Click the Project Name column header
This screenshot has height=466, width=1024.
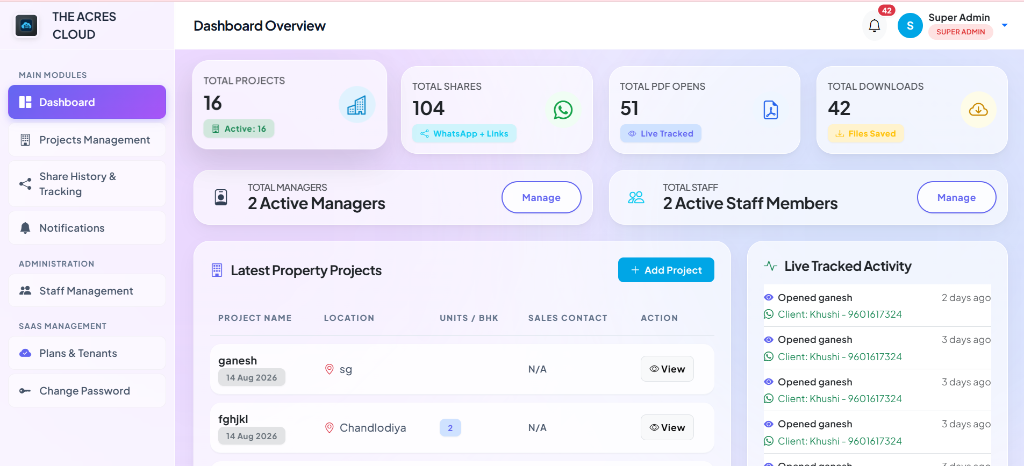tap(255, 318)
